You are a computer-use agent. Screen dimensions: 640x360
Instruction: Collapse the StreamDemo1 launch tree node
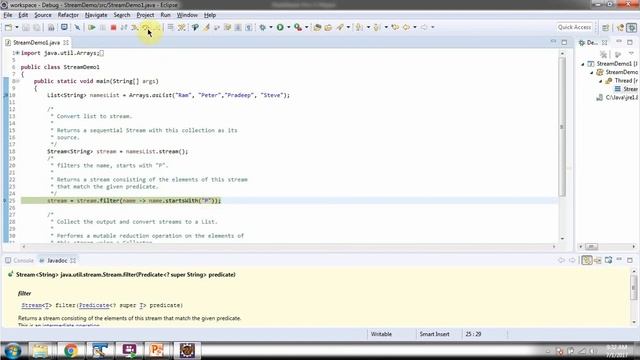(583, 64)
